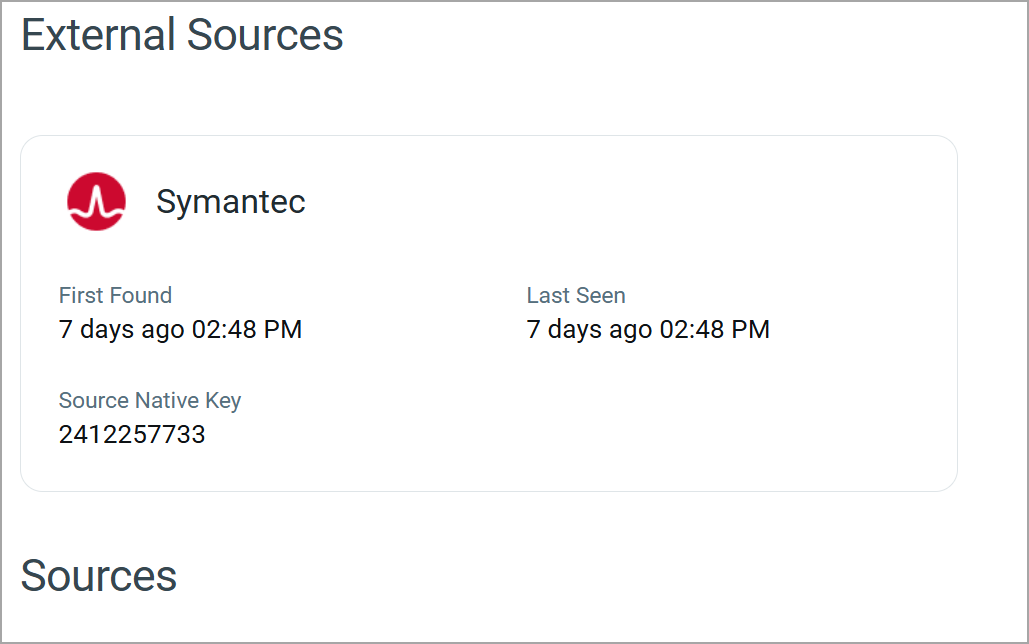The height and width of the screenshot is (644, 1029).
Task: Click the word "Native" in Source Native Key
Action: (167, 400)
